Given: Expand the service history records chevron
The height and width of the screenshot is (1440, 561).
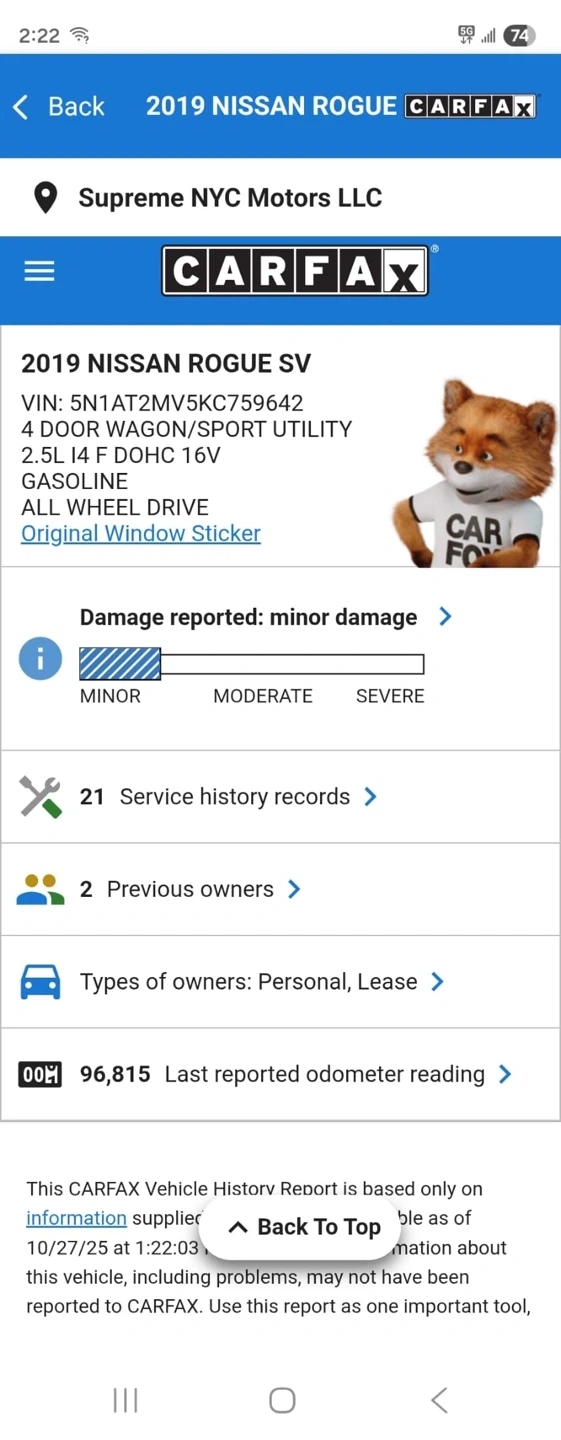Looking at the screenshot, I should [x=370, y=797].
